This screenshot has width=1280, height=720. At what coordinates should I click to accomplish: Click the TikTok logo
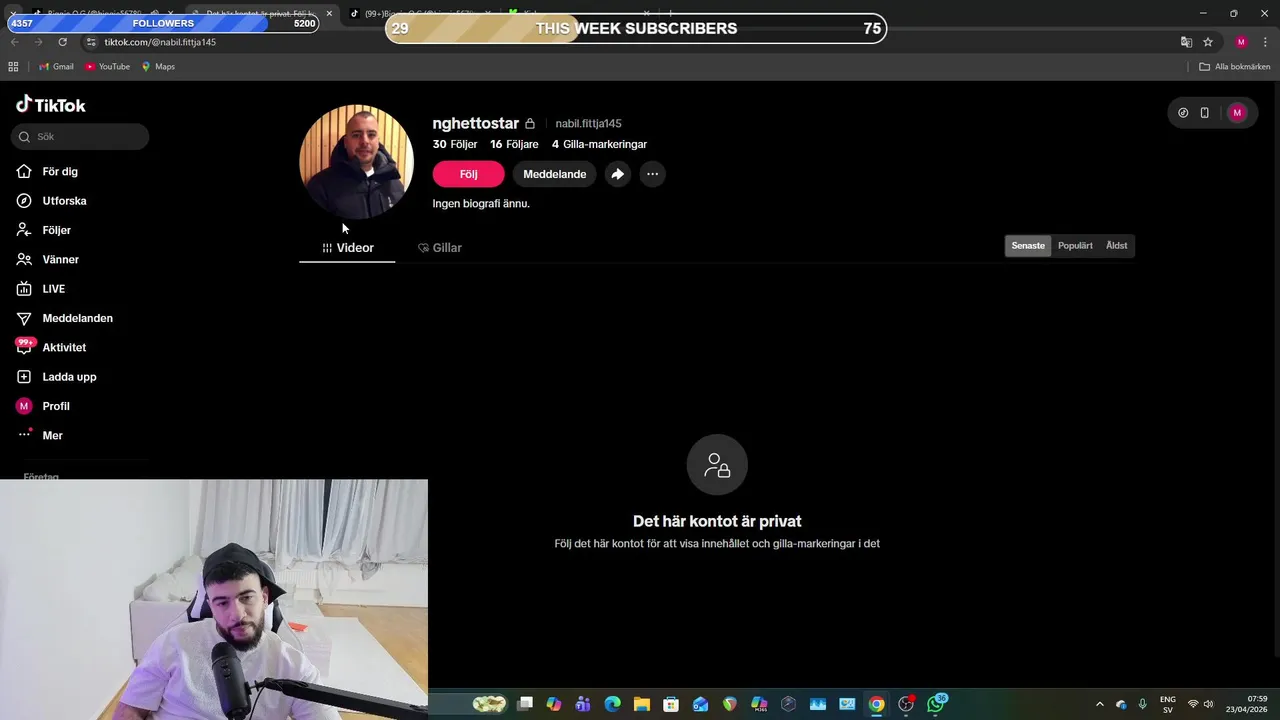pos(51,105)
